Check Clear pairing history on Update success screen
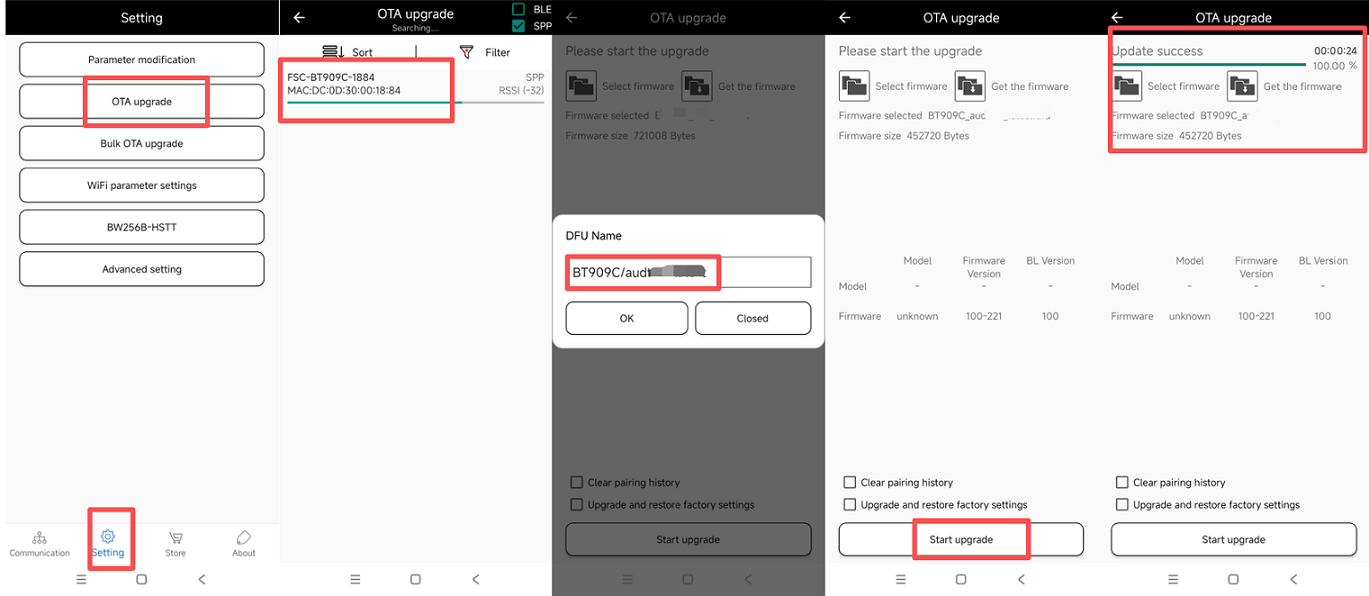 [x=1122, y=482]
